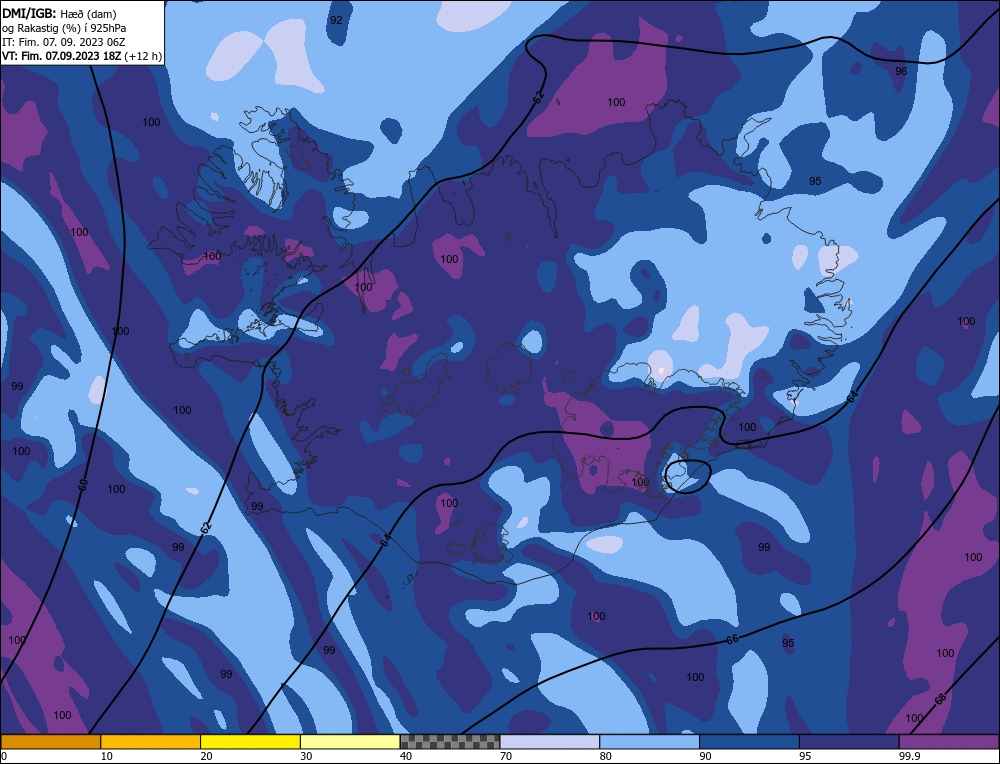Image resolution: width=1000 pixels, height=764 pixels.
Task: Click the '60' contour line label
Action: tap(83, 485)
